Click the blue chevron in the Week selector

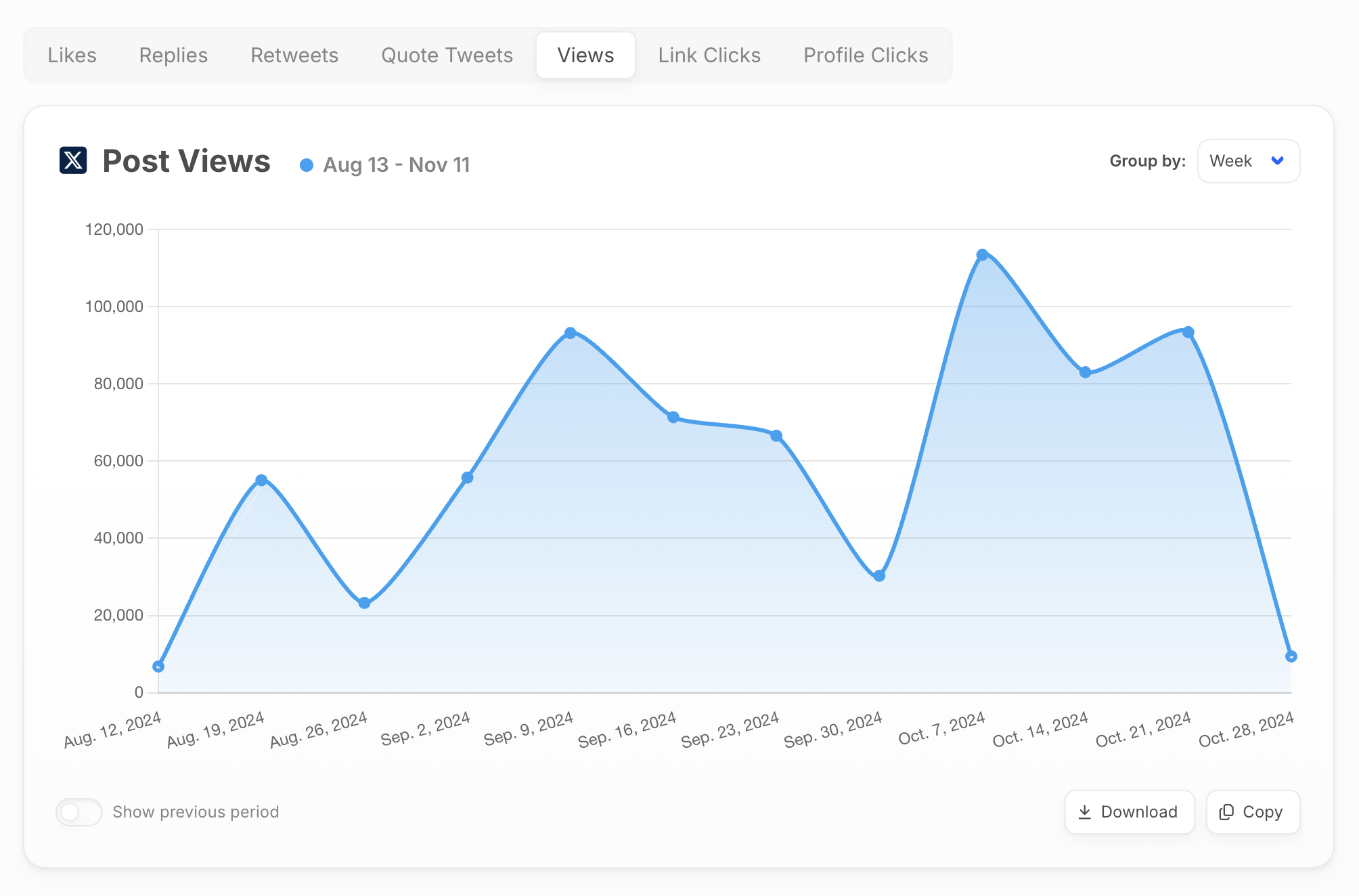pyautogui.click(x=1277, y=161)
